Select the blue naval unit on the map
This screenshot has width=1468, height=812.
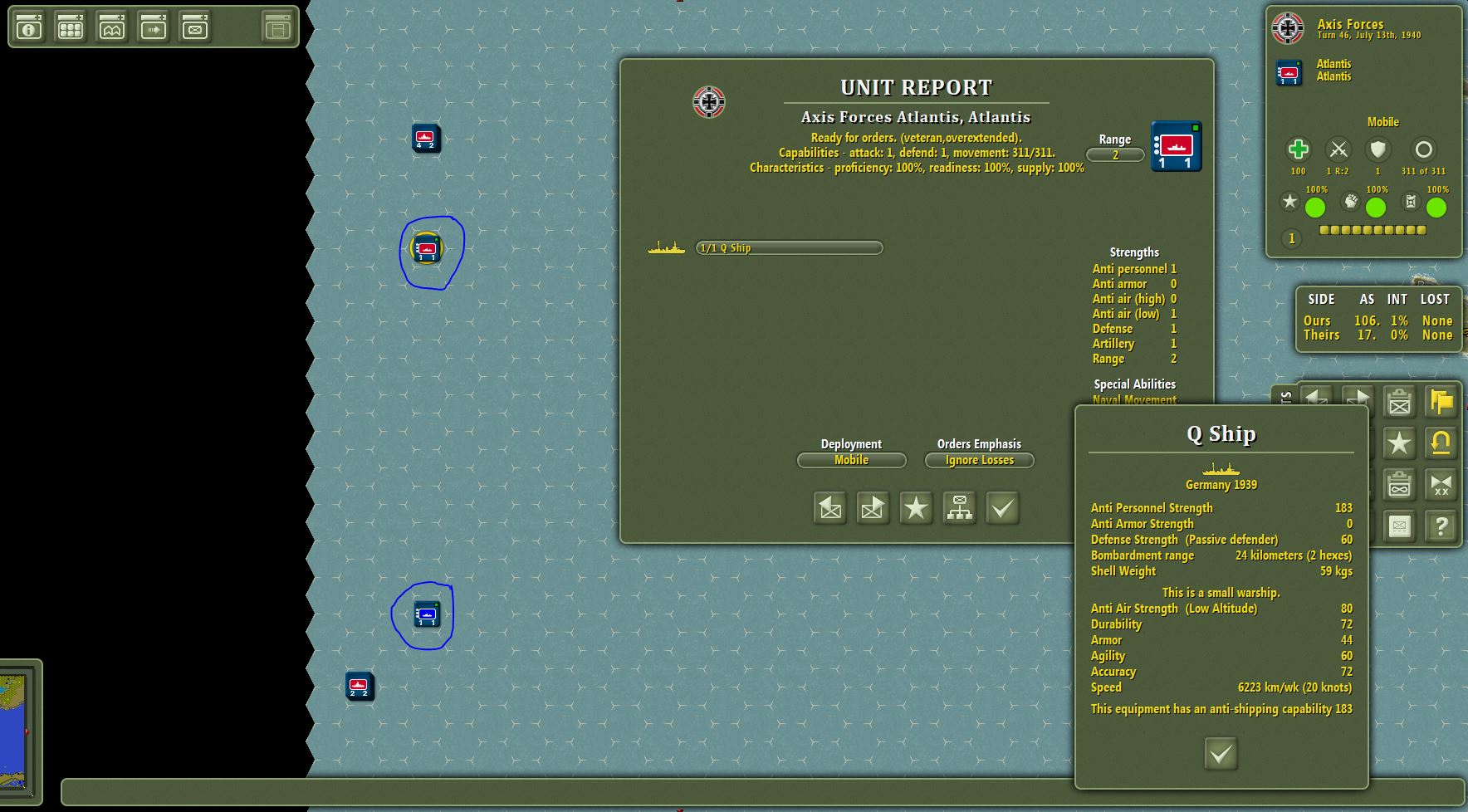click(x=427, y=614)
